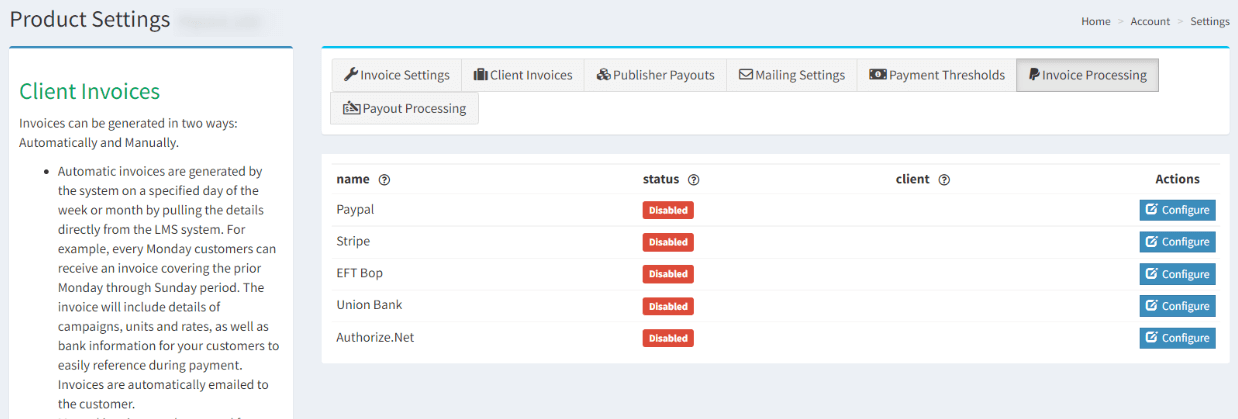Screen dimensions: 1238x419
Task: Click the briefcase icon on Client Invoices
Action: pyautogui.click(x=480, y=75)
